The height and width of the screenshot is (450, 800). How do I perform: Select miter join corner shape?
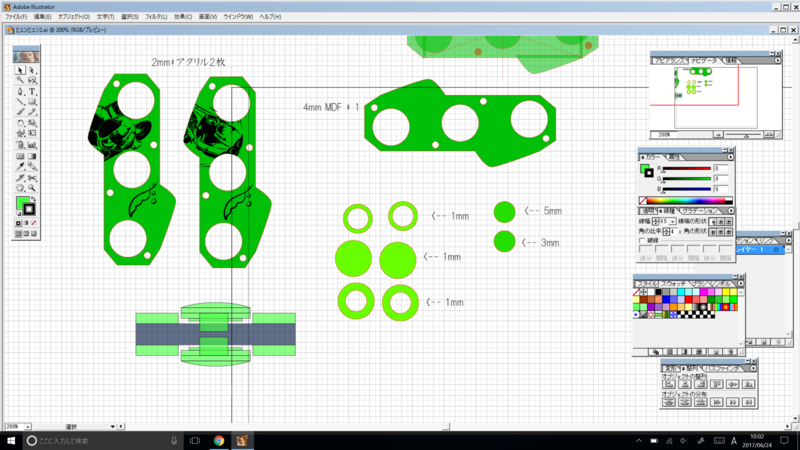coord(713,232)
